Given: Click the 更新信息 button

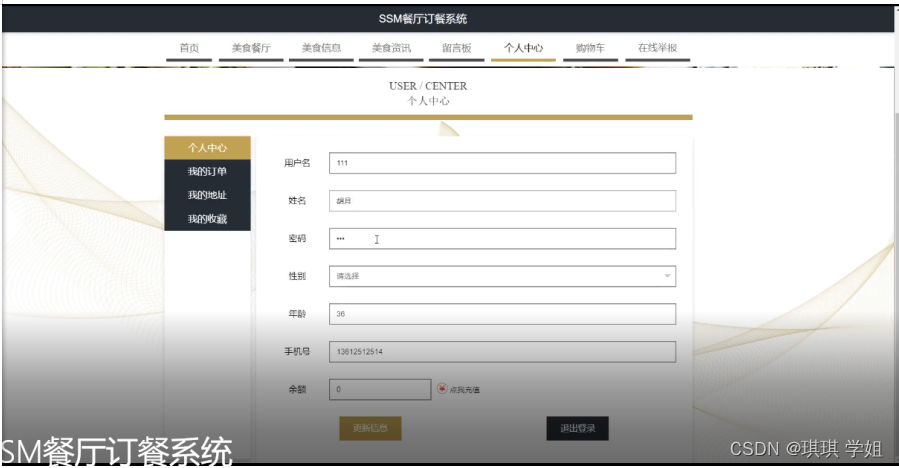Looking at the screenshot, I should 370,428.
